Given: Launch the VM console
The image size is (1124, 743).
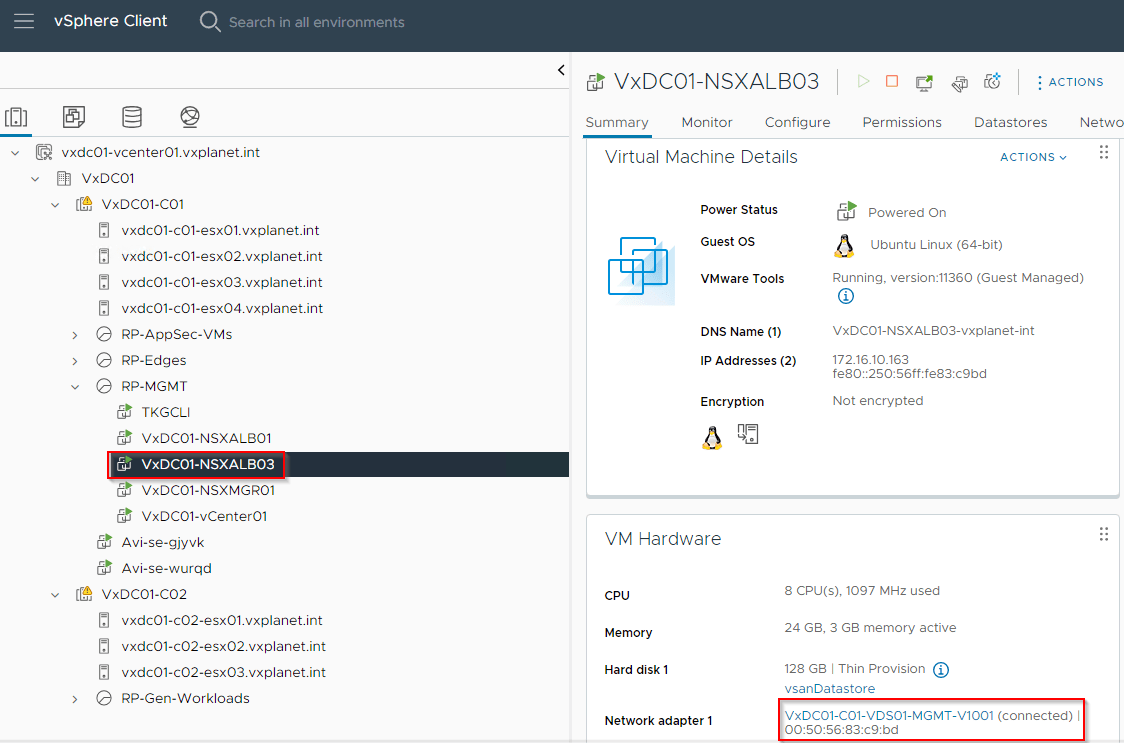Looking at the screenshot, I should pyautogui.click(x=924, y=82).
